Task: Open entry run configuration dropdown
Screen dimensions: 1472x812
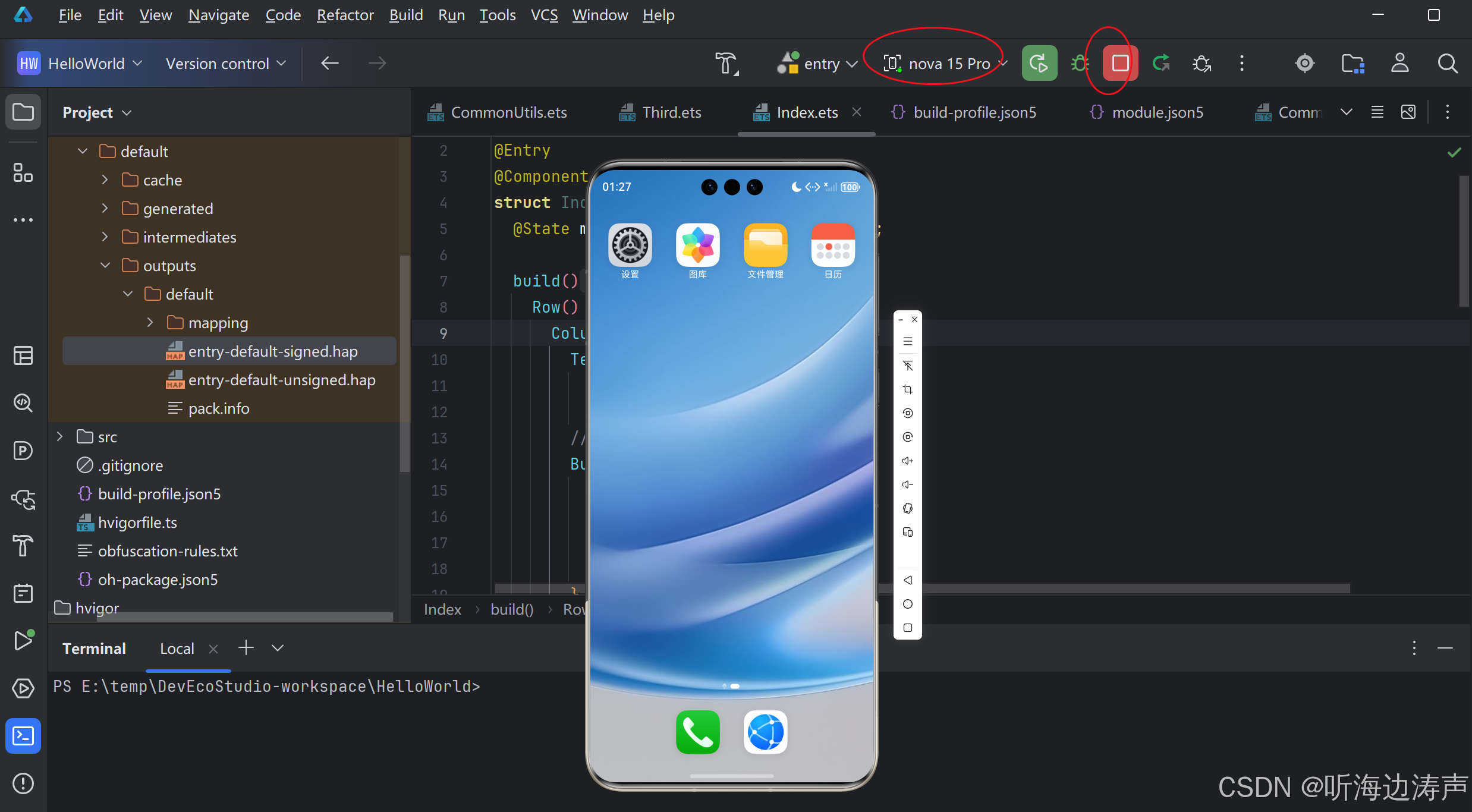Action: pyautogui.click(x=818, y=63)
